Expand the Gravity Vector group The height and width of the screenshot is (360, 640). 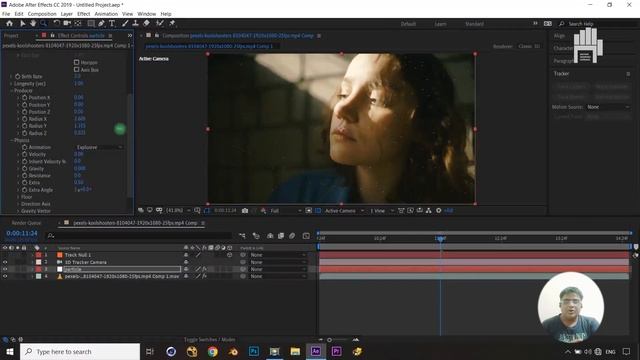point(18,211)
